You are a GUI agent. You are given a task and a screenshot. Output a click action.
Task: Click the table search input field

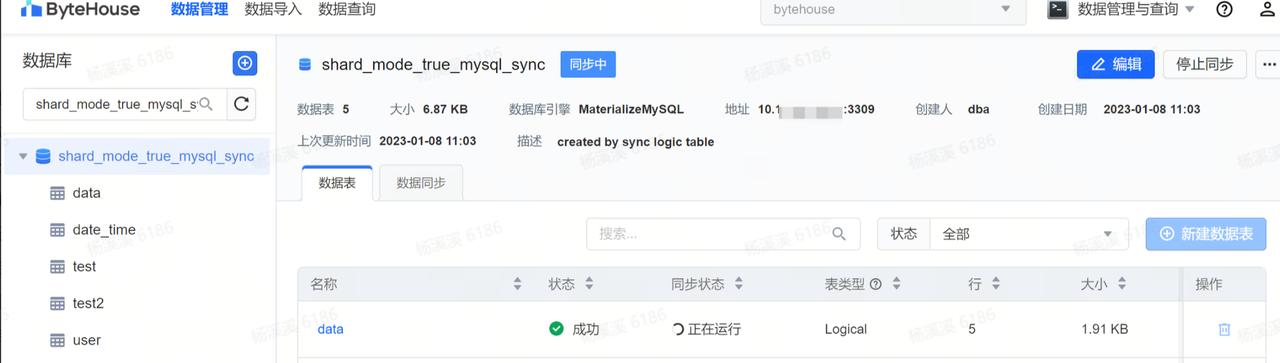(x=723, y=234)
